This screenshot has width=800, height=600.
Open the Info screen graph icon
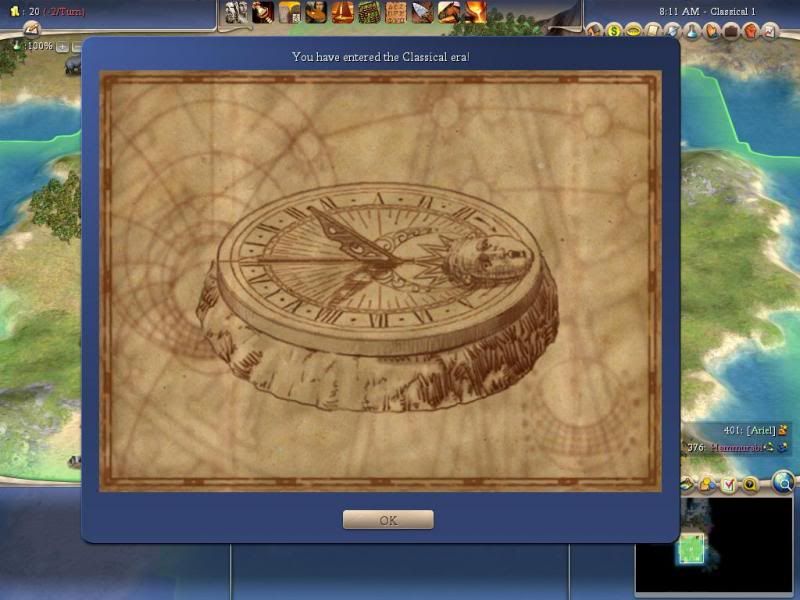coord(769,32)
